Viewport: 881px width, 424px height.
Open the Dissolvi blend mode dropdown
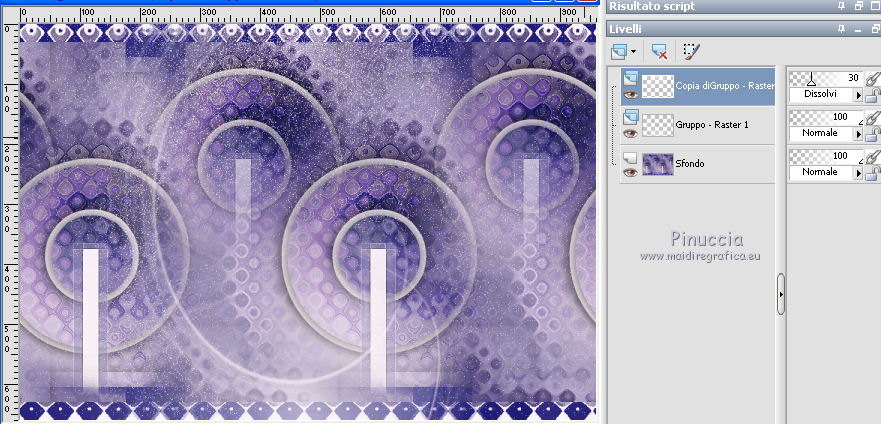(x=858, y=95)
